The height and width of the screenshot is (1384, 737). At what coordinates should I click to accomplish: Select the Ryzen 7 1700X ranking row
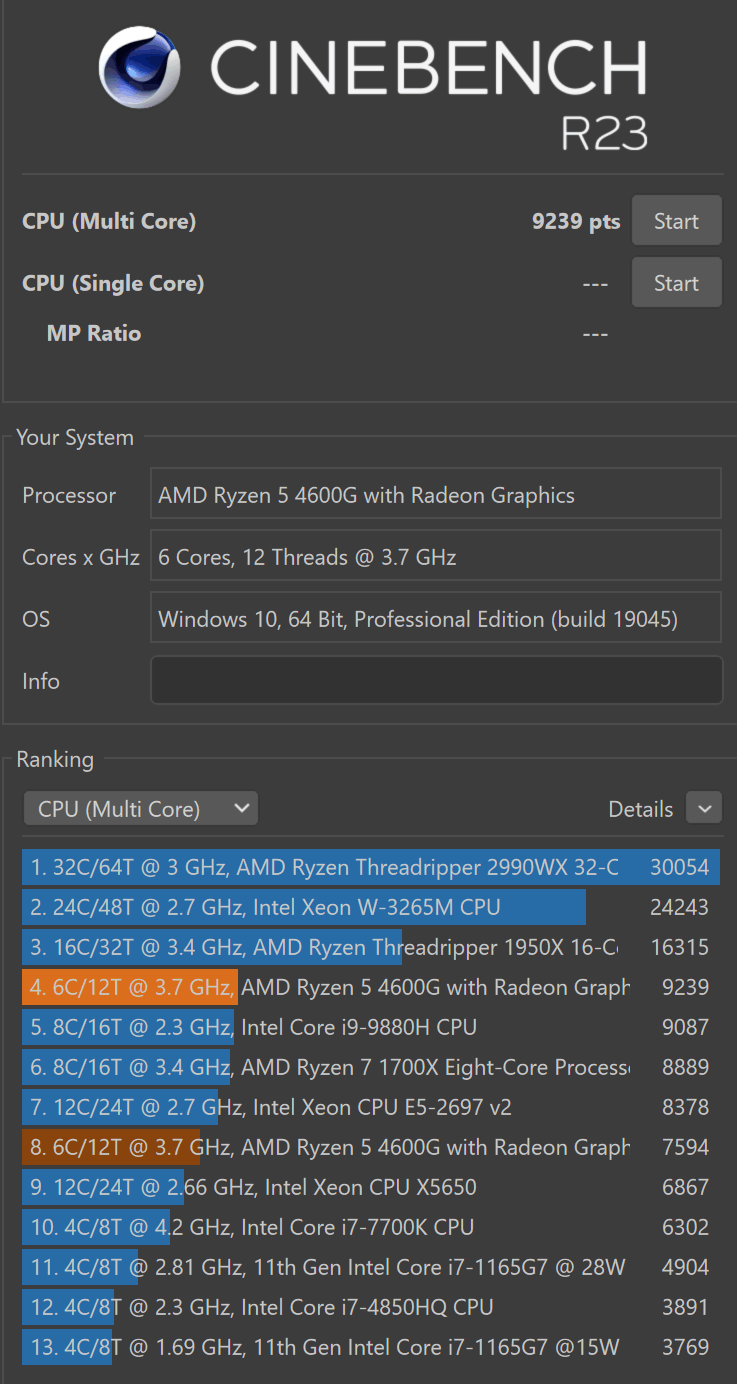coord(370,1067)
